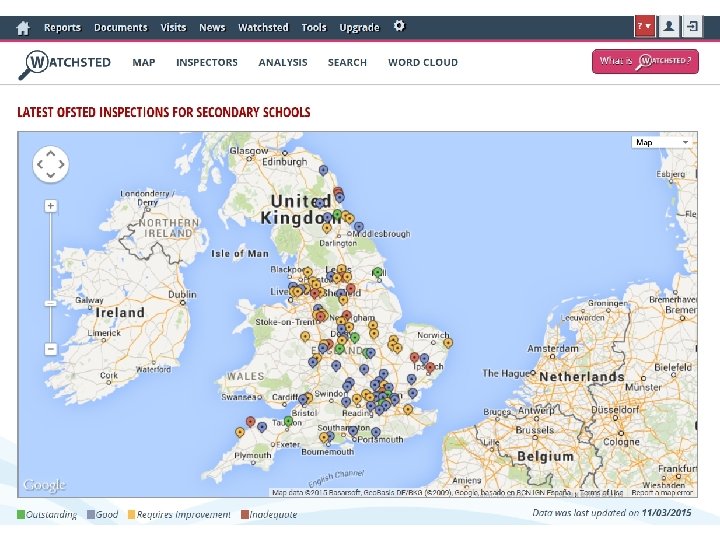Pan the map left with arrow control
Viewport: 720px width, 540px height.
point(40,164)
